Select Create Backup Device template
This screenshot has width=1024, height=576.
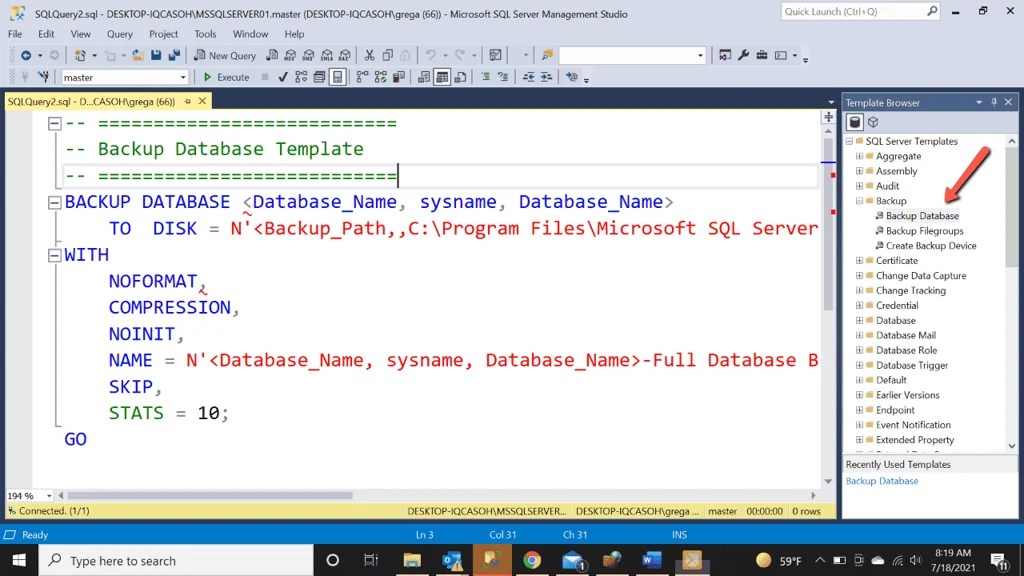coord(931,246)
